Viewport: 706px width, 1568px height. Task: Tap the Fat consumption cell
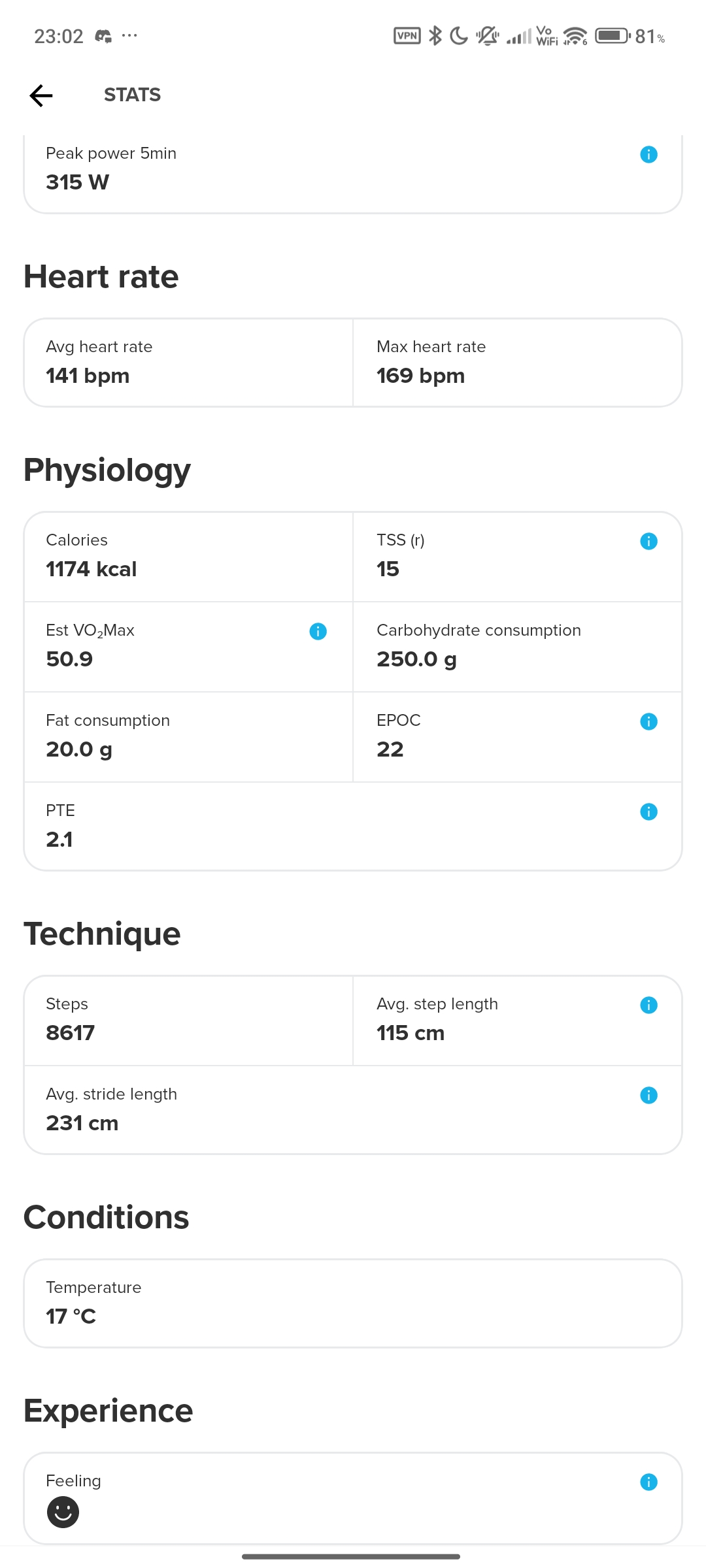coord(188,736)
